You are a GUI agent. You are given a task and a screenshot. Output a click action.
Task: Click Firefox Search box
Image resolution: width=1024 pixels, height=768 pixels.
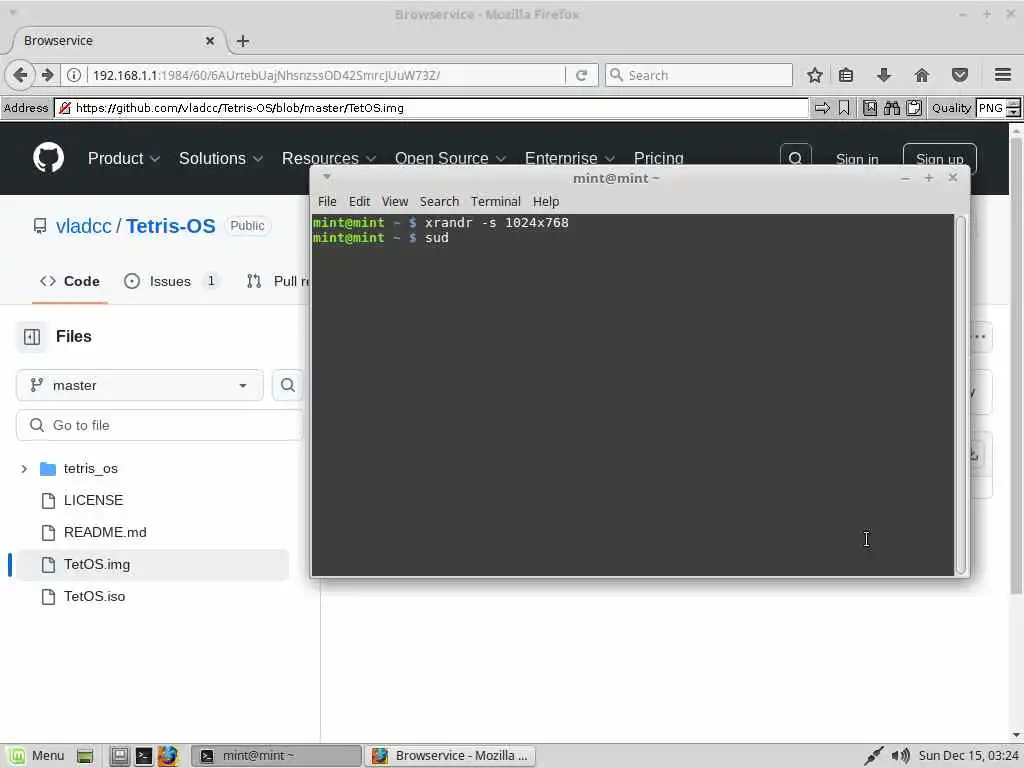click(x=699, y=75)
